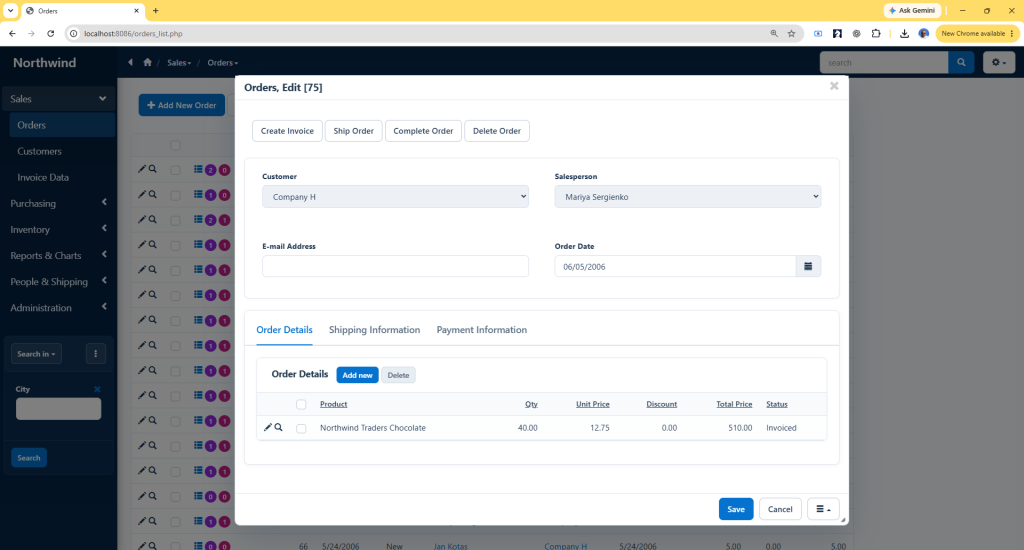
Task: Open Orders in the sidebar
Action: pos(62,125)
